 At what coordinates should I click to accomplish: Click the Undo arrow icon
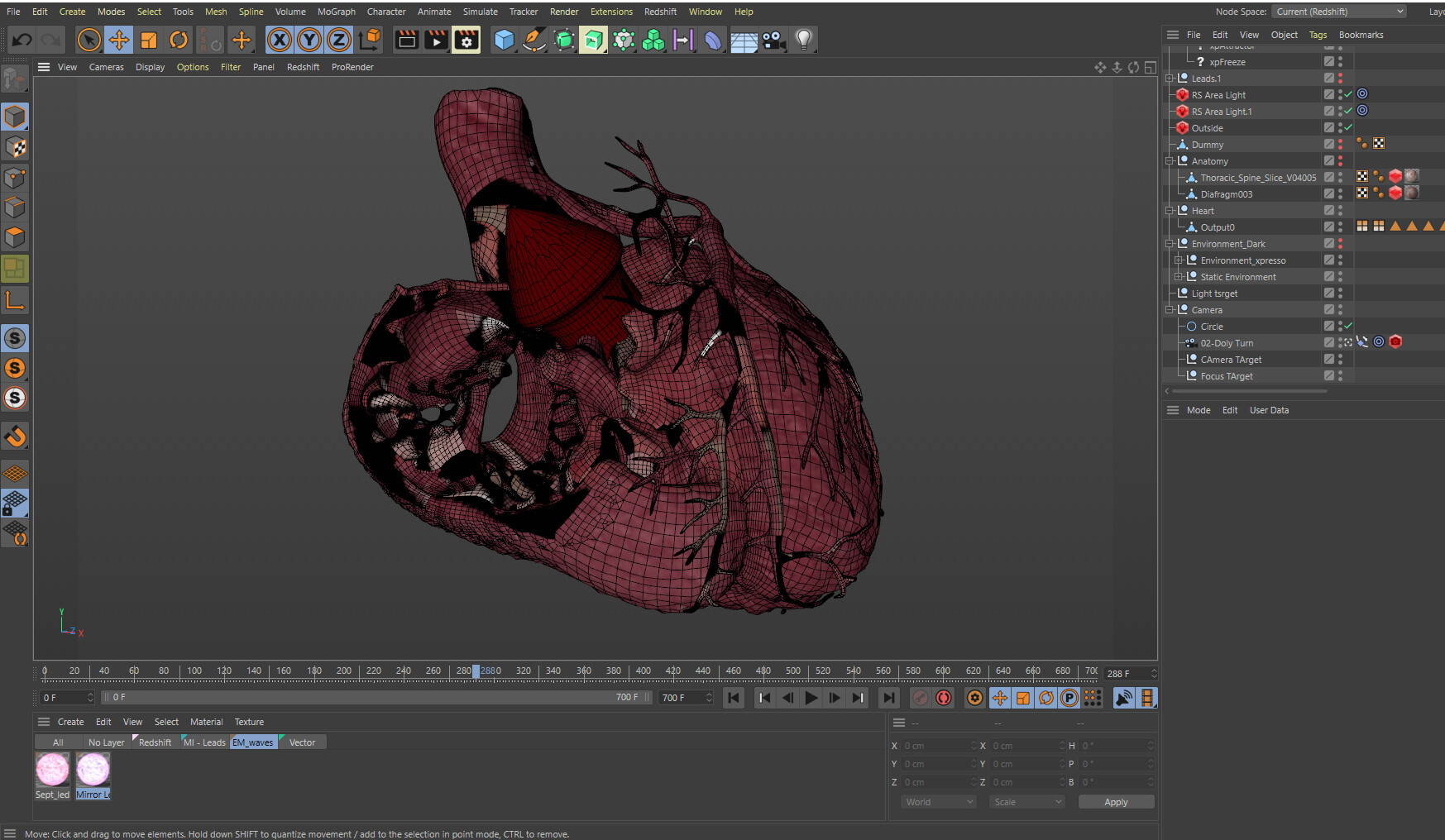pos(22,40)
